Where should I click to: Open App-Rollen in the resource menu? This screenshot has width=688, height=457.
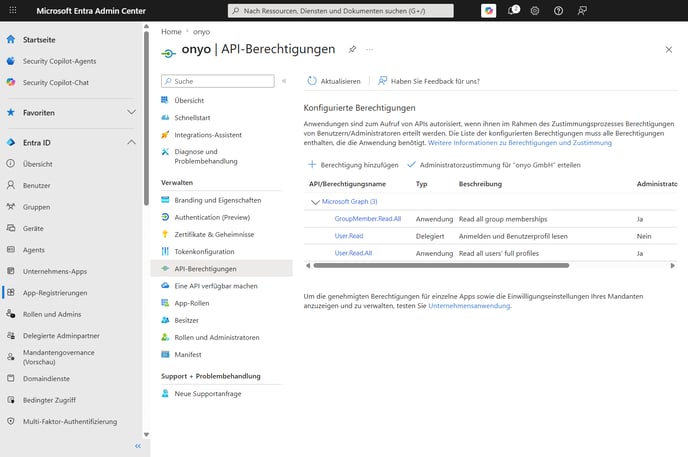pos(191,303)
